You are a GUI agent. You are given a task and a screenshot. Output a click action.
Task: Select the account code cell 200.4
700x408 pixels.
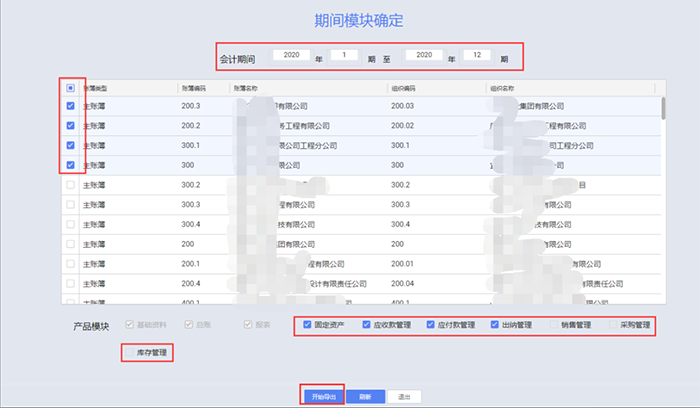pos(191,283)
